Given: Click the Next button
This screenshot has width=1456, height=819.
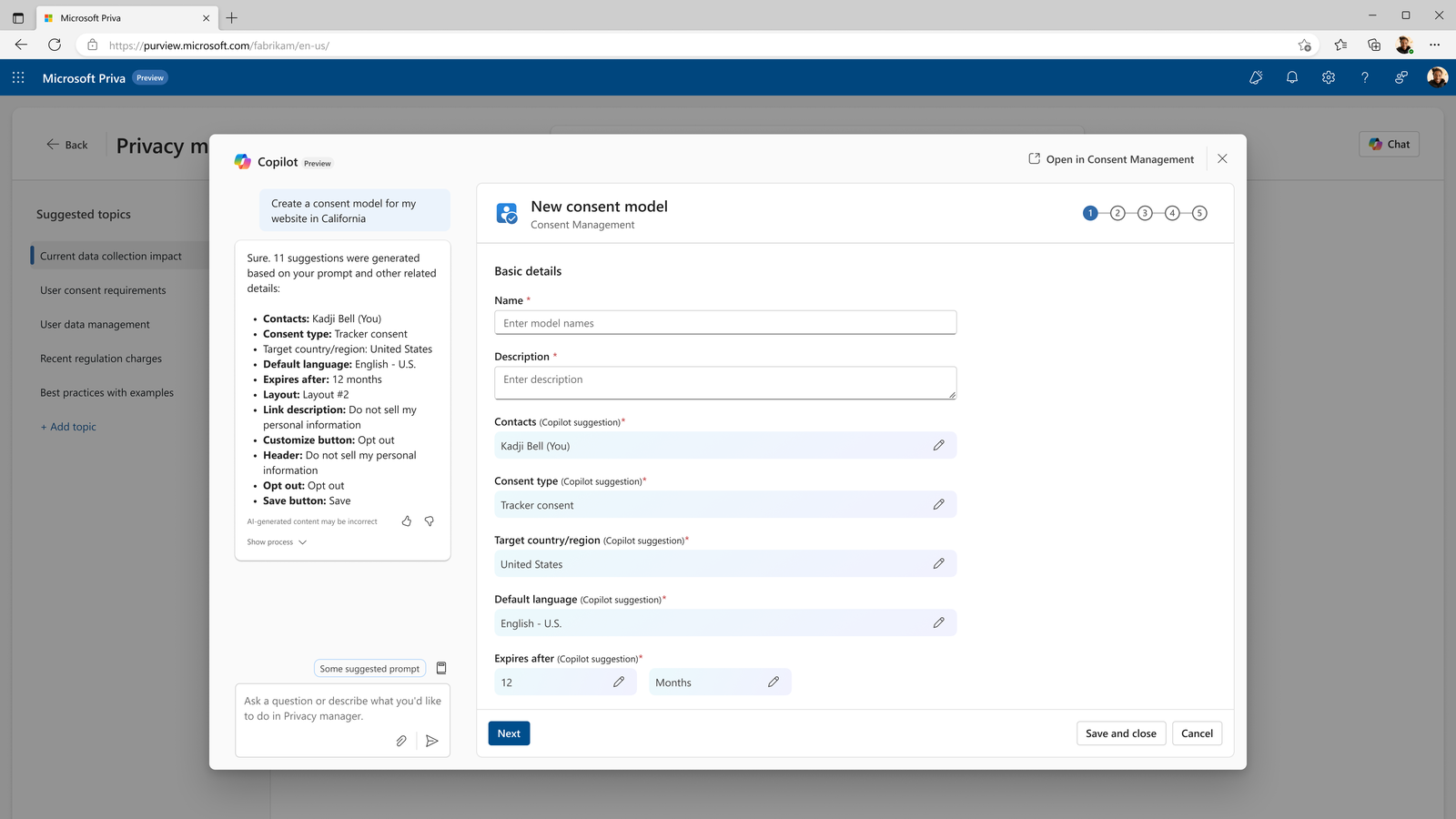Looking at the screenshot, I should (509, 733).
